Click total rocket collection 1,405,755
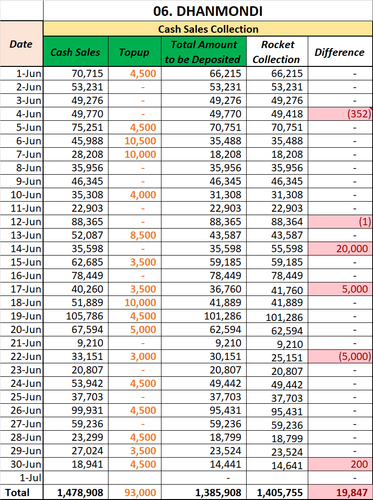Screen dimensions: 373x500 click(x=277, y=492)
